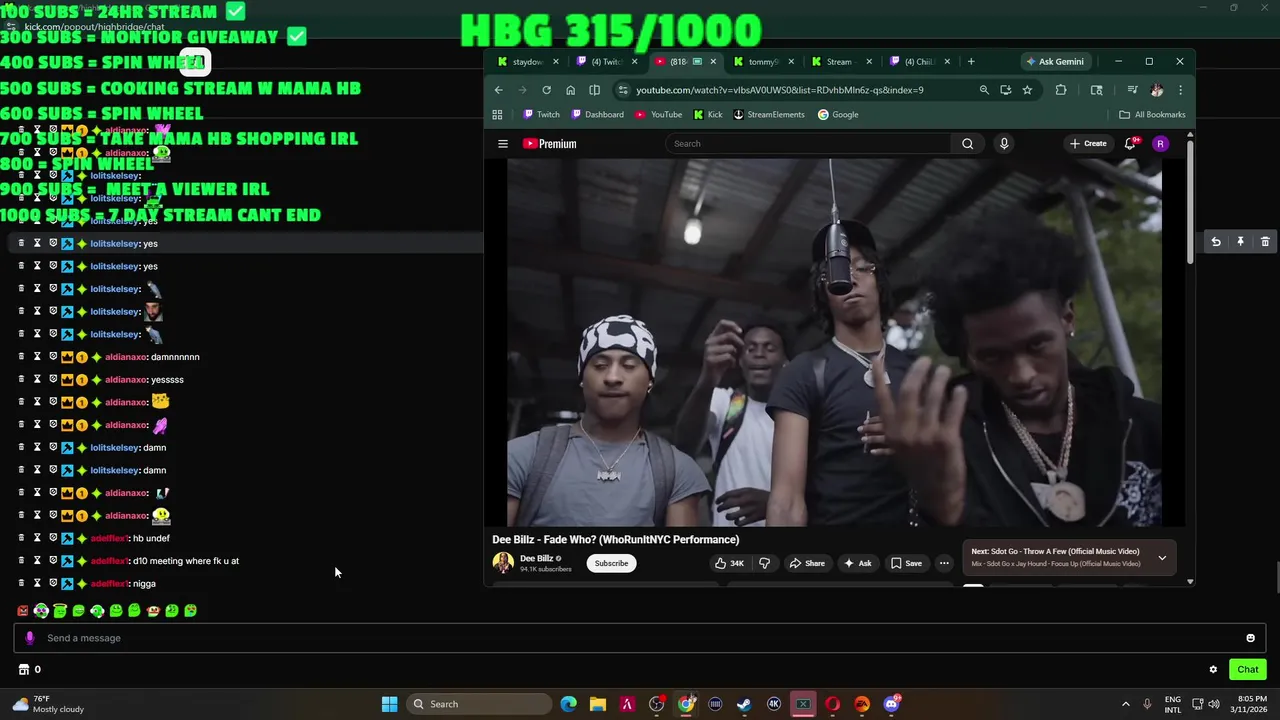The image size is (1280, 720).
Task: Open weather widget Mostly cloudy
Action: pyautogui.click(x=47, y=704)
